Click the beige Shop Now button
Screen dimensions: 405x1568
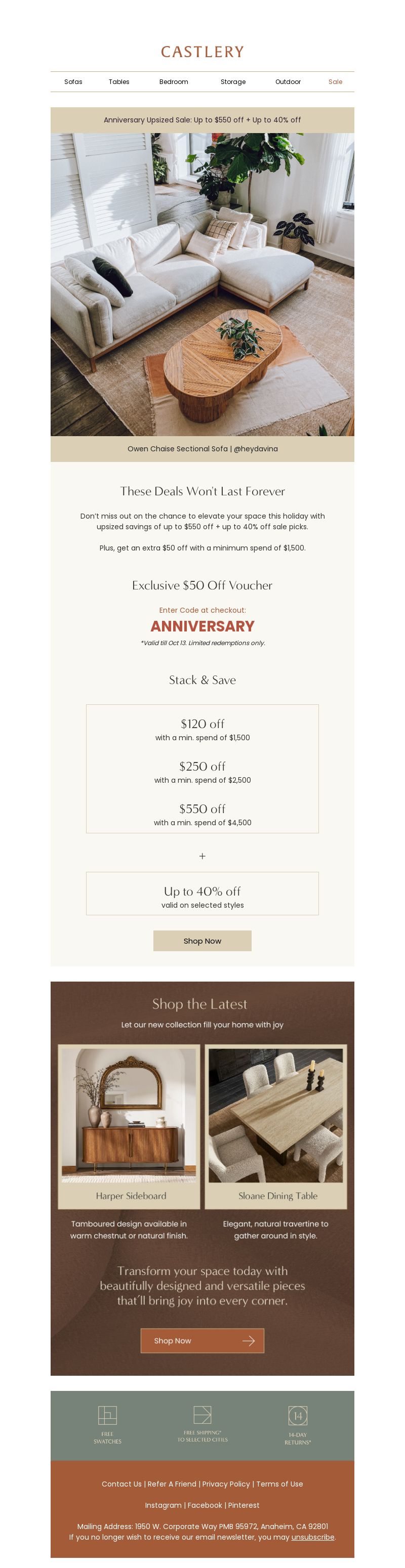point(202,941)
